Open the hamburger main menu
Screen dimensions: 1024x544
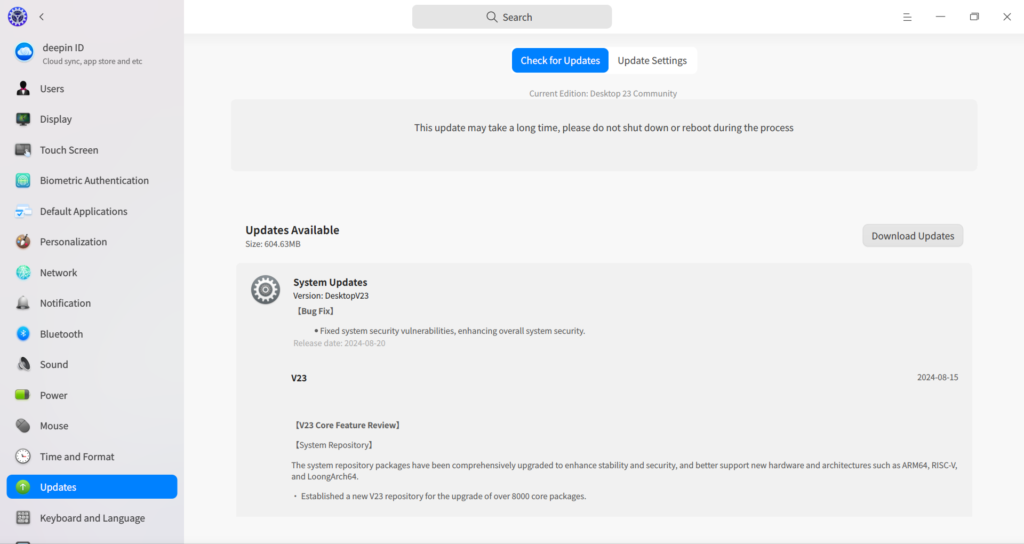[x=907, y=17]
